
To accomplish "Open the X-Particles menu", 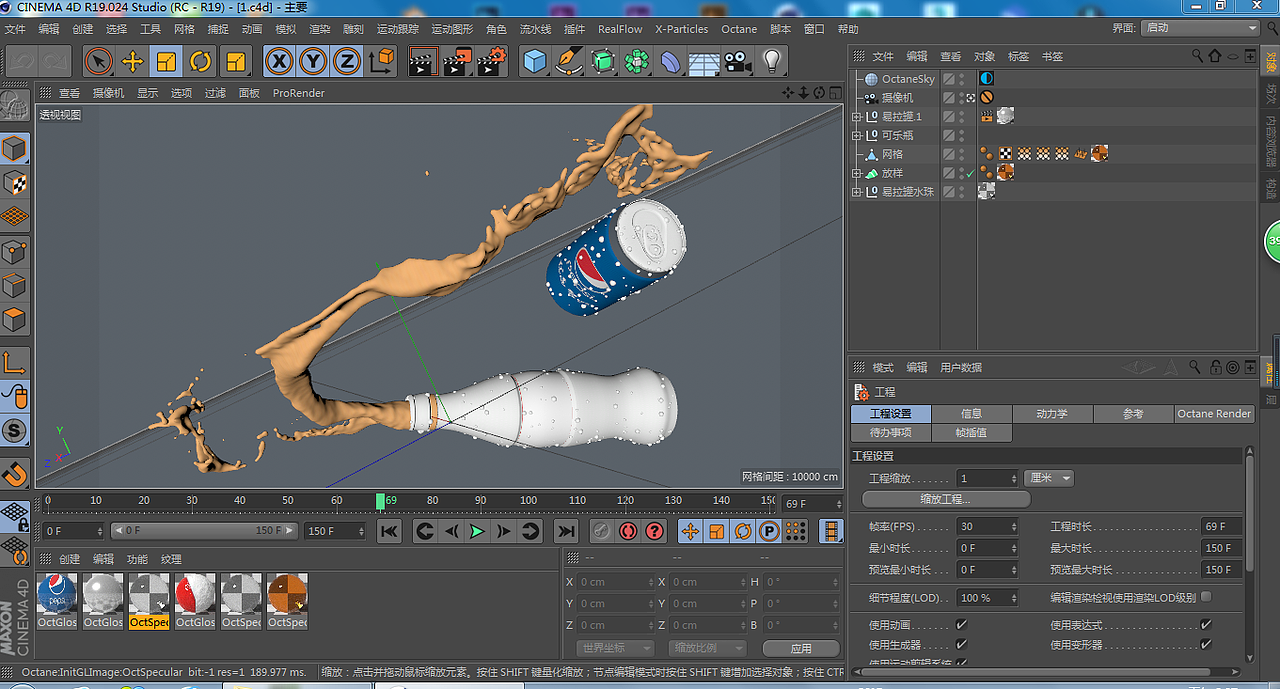I will pyautogui.click(x=681, y=29).
